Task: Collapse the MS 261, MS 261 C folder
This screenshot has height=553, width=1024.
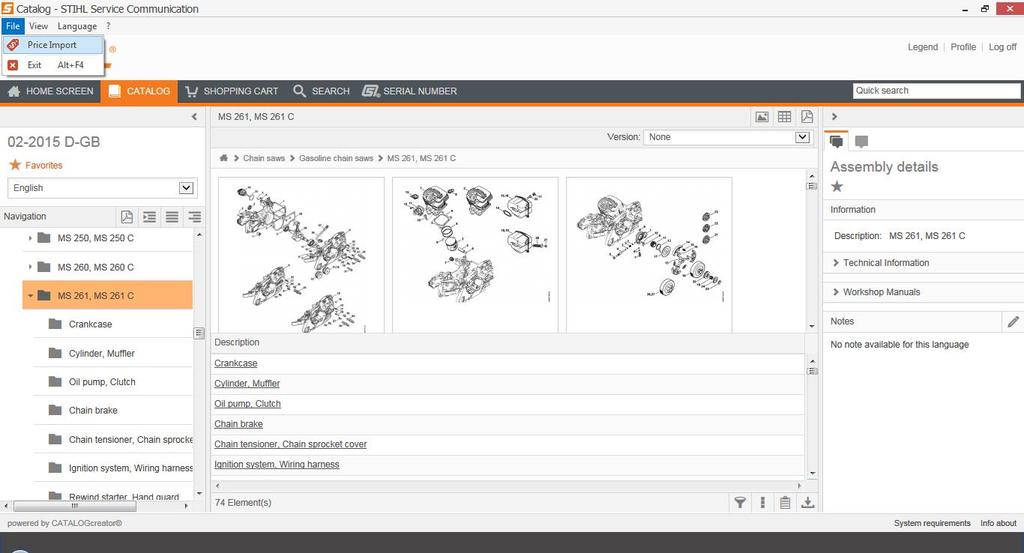Action: coord(30,296)
